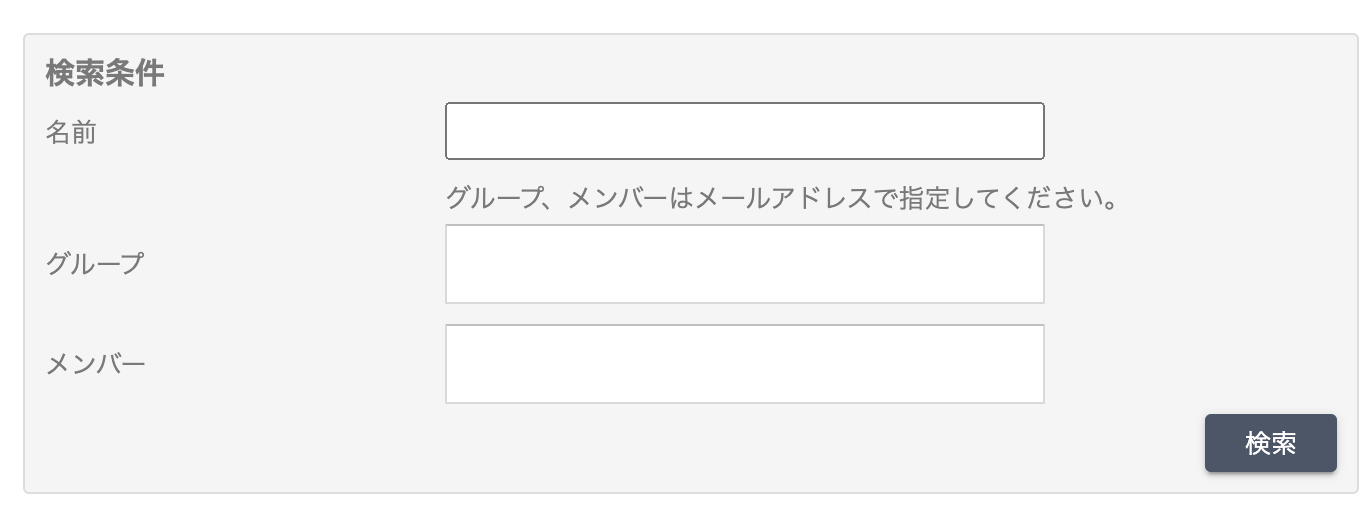Choose the box right of メンバー label
This screenshot has width=1372, height=511.
(x=745, y=364)
